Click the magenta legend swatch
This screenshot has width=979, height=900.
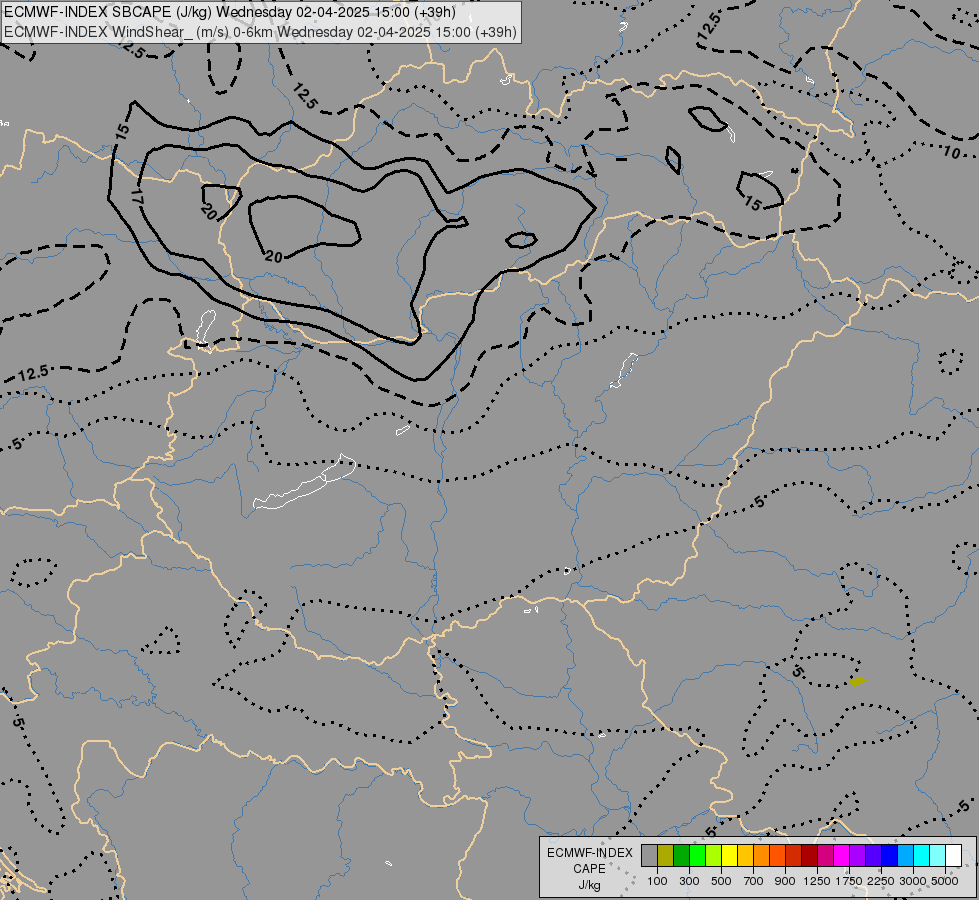(x=841, y=855)
